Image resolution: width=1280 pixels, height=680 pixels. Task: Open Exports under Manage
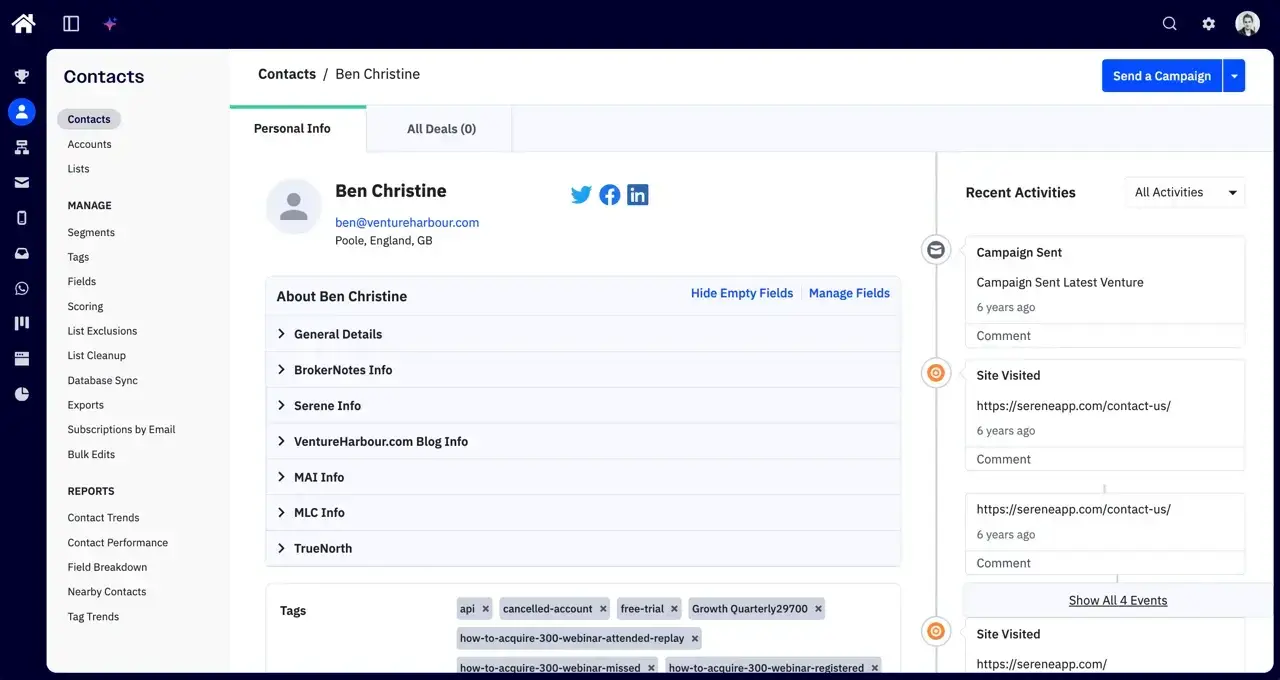86,405
